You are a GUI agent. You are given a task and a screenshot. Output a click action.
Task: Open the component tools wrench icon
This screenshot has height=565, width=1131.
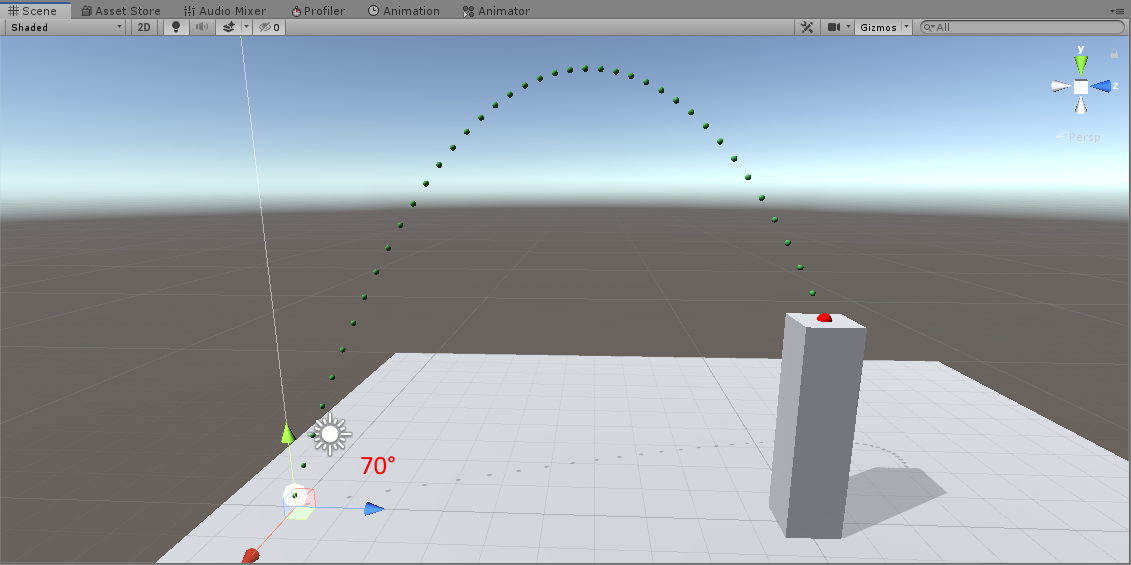(807, 27)
